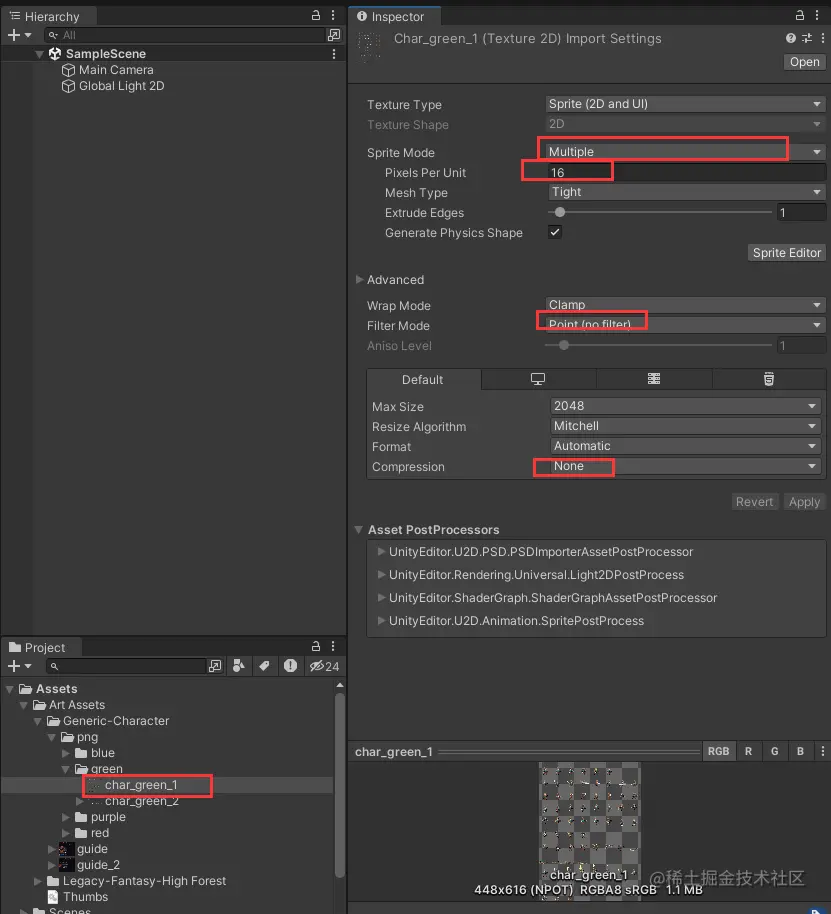Open the Hierarchy create plus menu
This screenshot has height=914, width=831.
19,35
